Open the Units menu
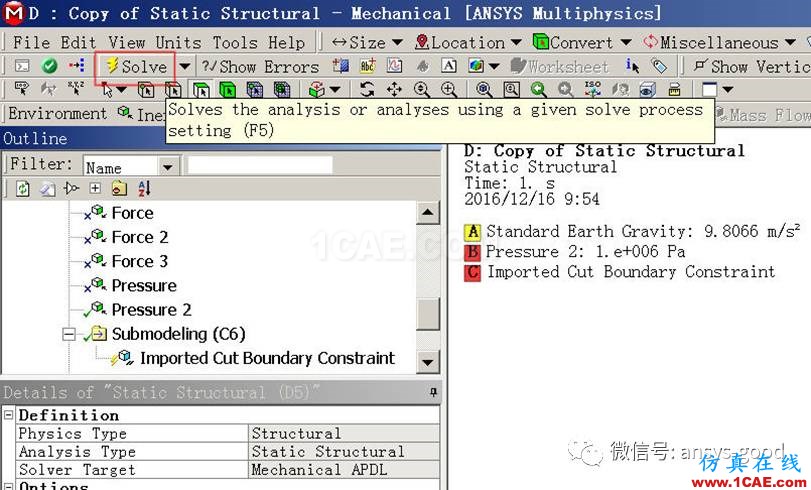The width and height of the screenshot is (811, 490). pyautogui.click(x=177, y=42)
